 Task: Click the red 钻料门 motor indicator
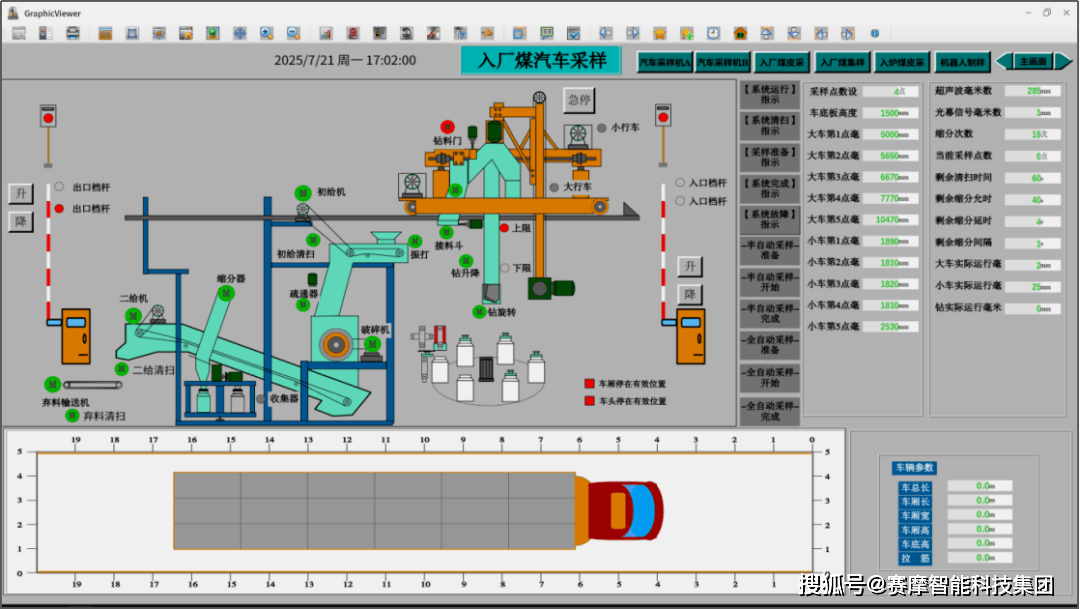447,127
